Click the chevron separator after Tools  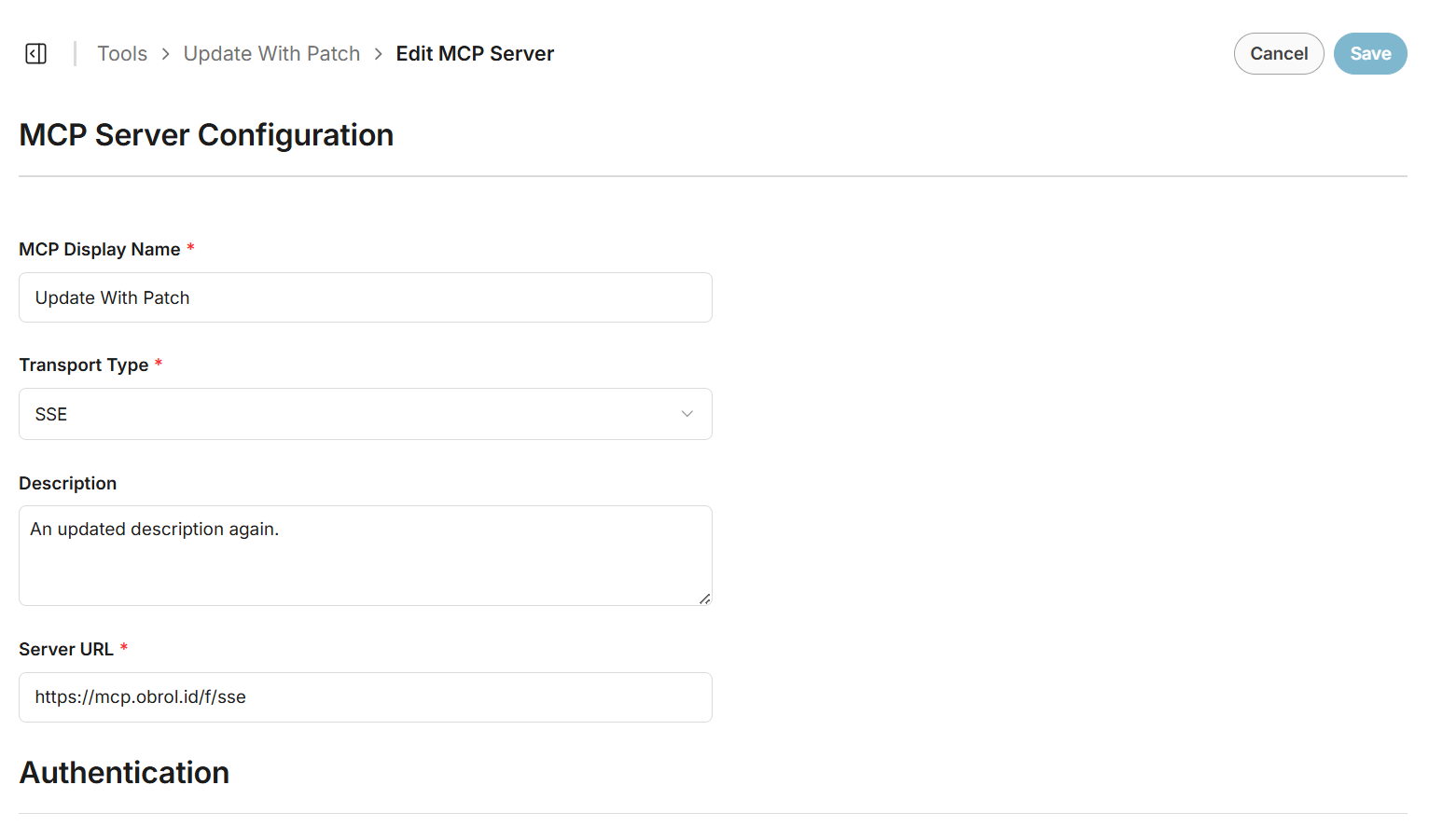coord(165,54)
